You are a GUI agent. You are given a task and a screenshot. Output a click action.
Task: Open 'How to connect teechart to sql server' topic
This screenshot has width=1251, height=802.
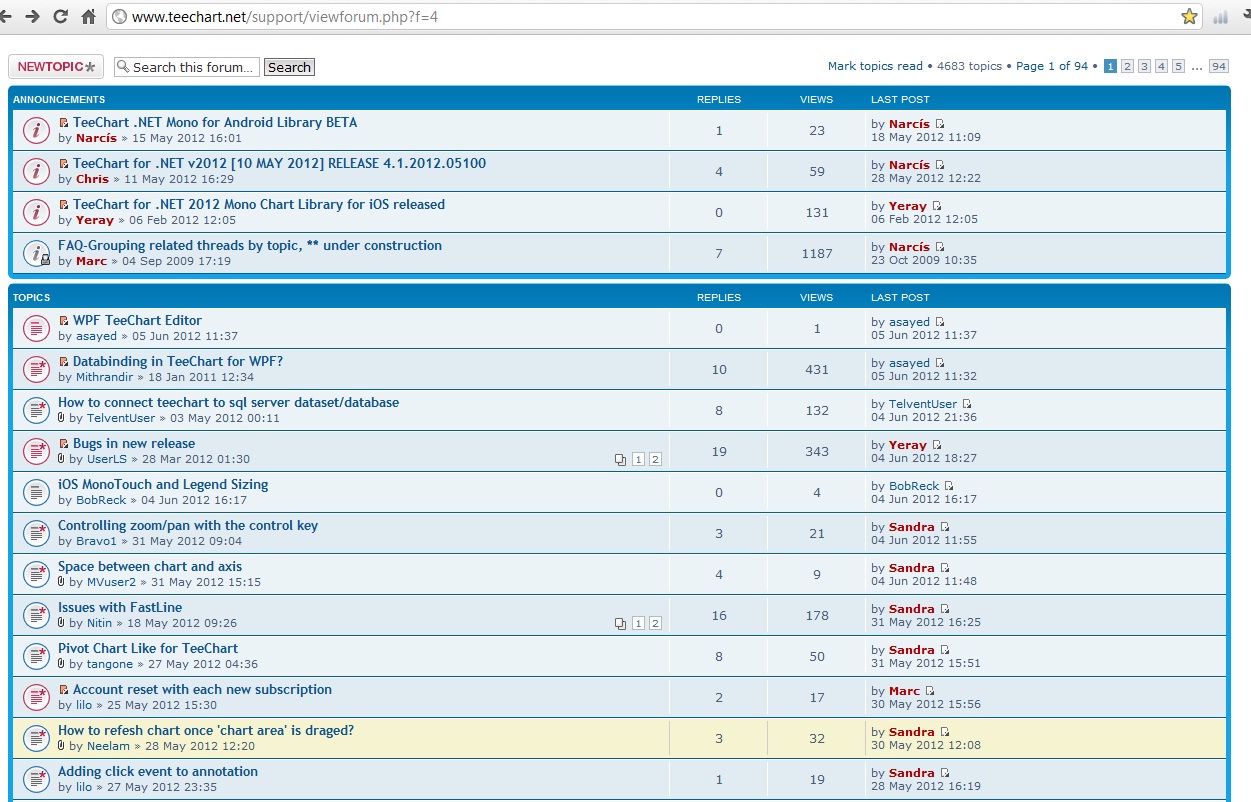pyautogui.click(x=228, y=402)
